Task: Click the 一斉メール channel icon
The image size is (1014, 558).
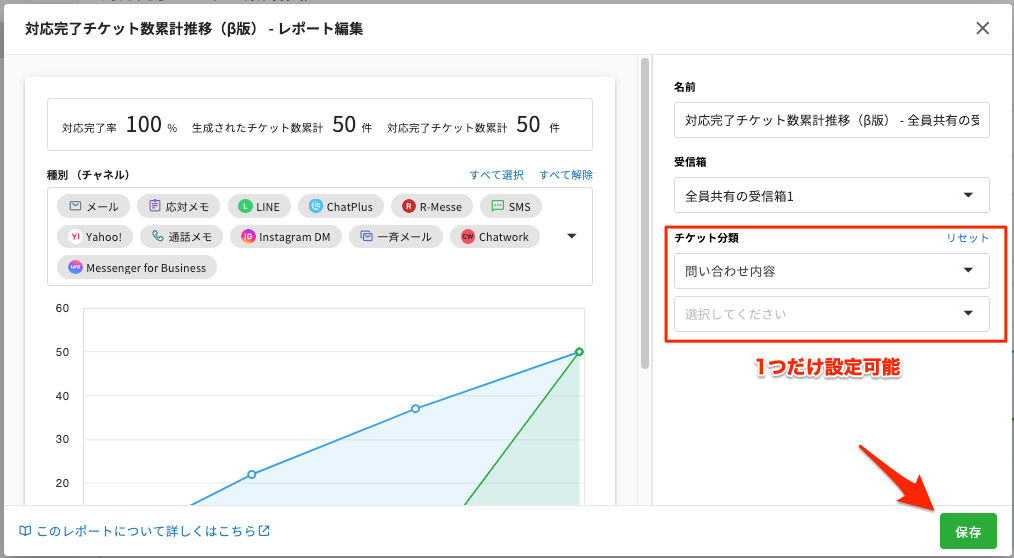Action: point(367,237)
